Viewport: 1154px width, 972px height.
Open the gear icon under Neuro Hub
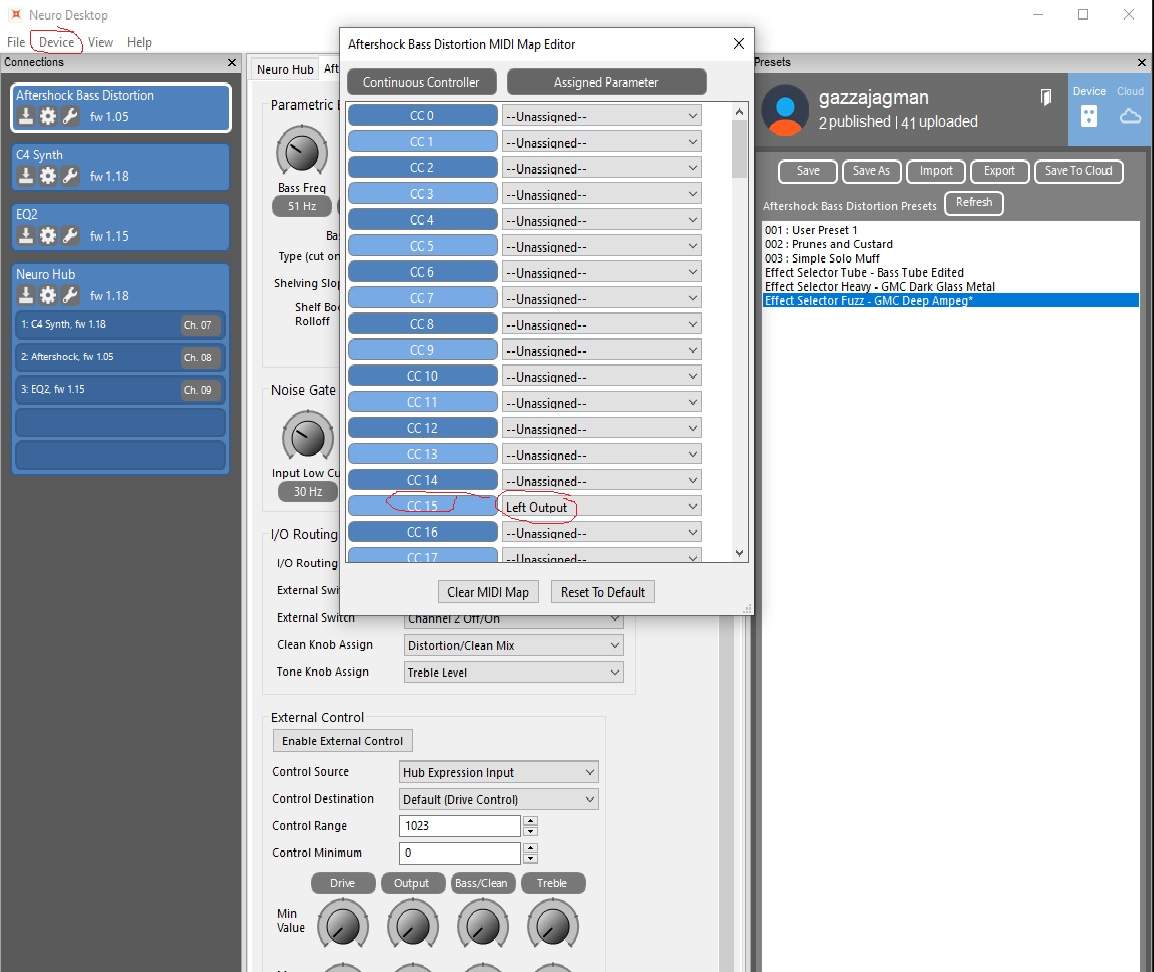[x=48, y=294]
